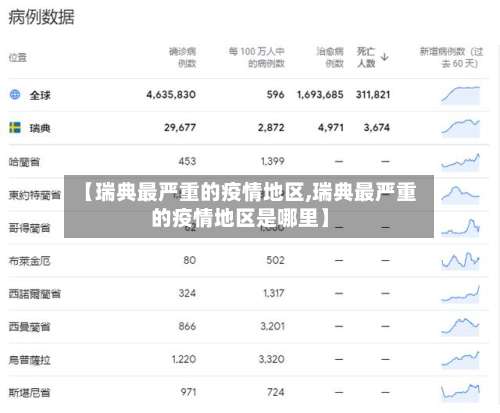Sort by the 确诊病例数 column header
The width and height of the screenshot is (500, 413).
point(182,57)
